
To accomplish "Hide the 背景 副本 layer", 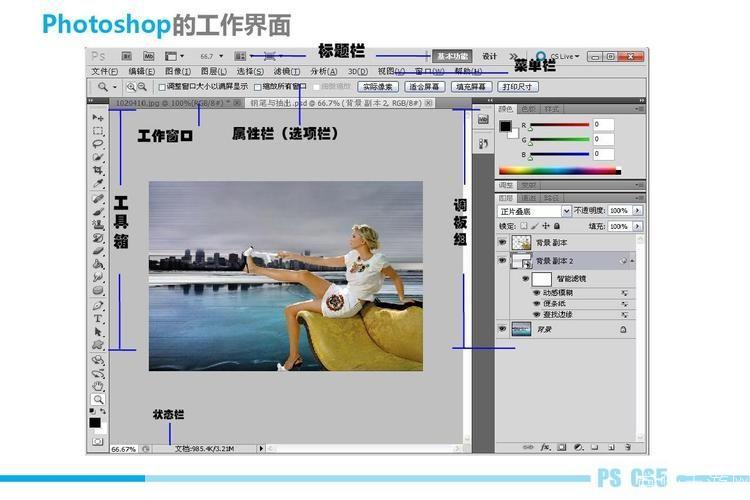I will pyautogui.click(x=502, y=243).
